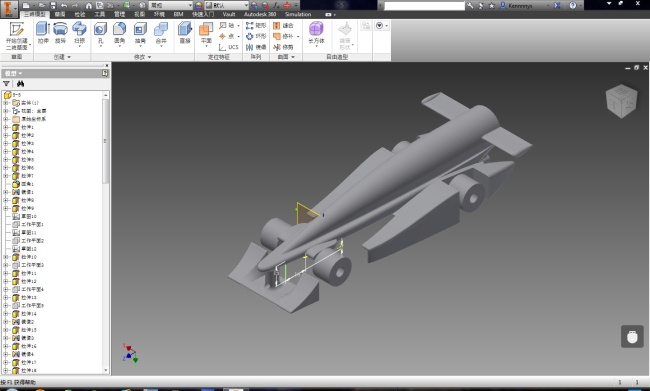Screen dimensions: 650x391
Task: Expand the 拉伸1 feature node
Action: [x=6, y=127]
